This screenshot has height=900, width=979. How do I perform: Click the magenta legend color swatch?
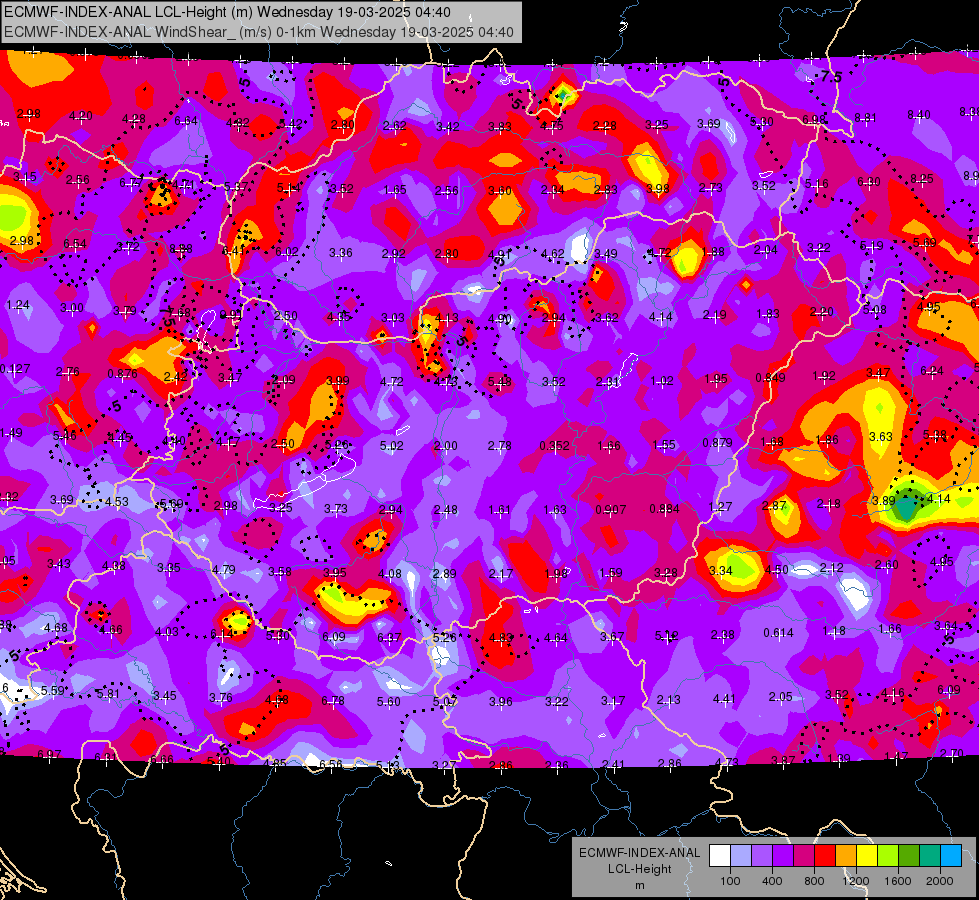804,856
